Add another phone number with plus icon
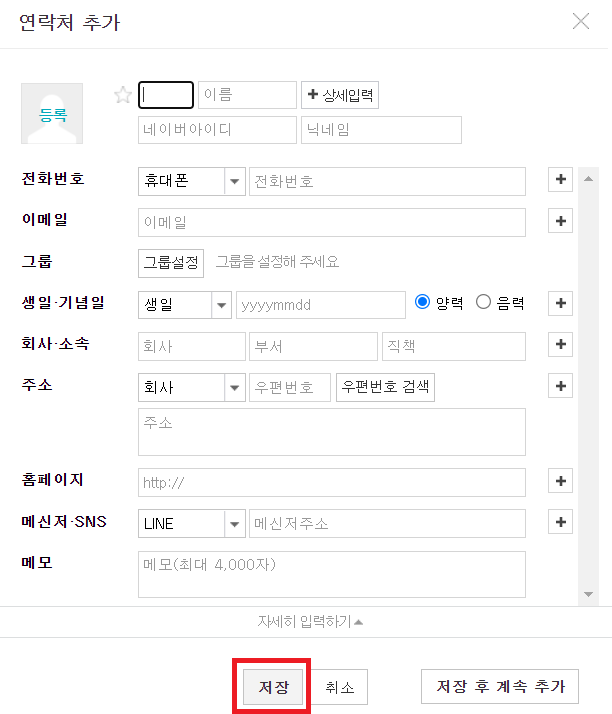This screenshot has height=714, width=612. [x=561, y=179]
